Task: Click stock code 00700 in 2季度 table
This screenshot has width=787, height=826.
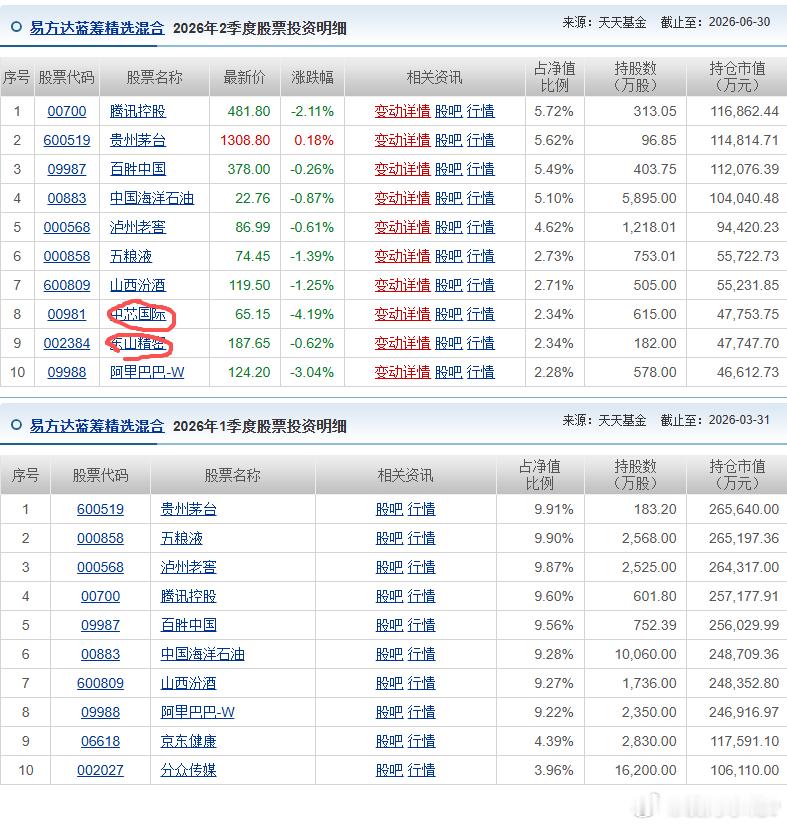Action: 67,111
